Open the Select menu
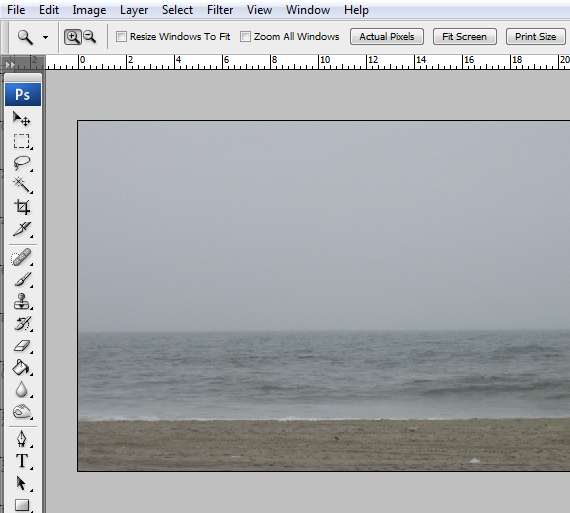This screenshot has height=513, width=570. click(177, 10)
